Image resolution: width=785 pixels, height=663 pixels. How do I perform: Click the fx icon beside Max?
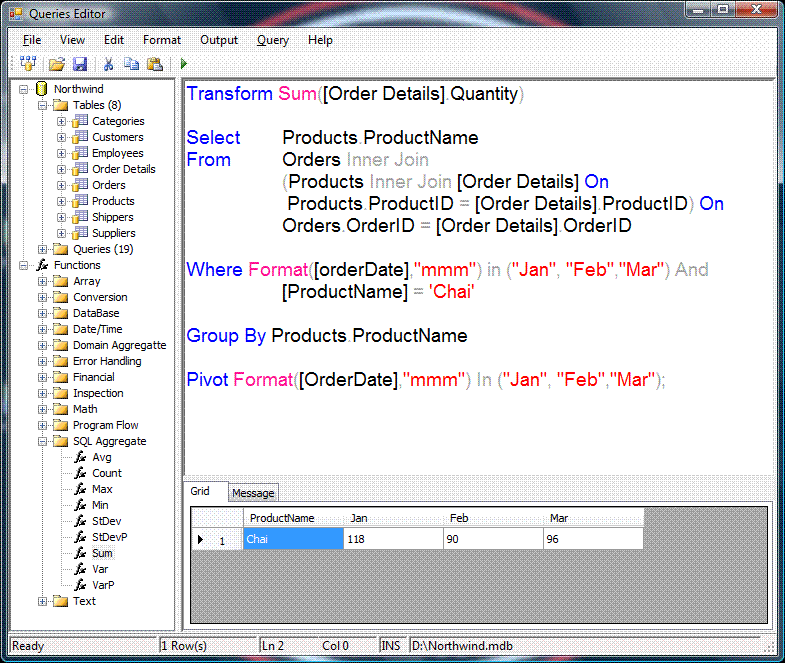tap(80, 489)
